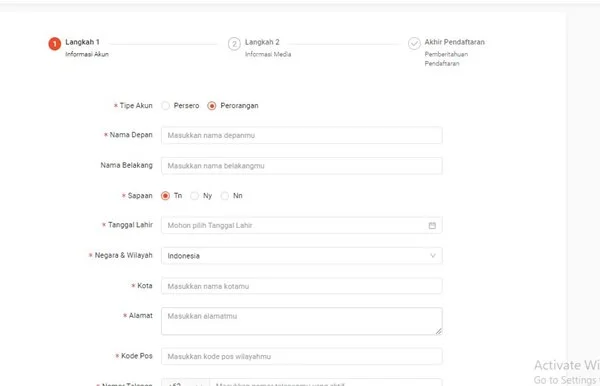Click the Kota input field

[302, 286]
